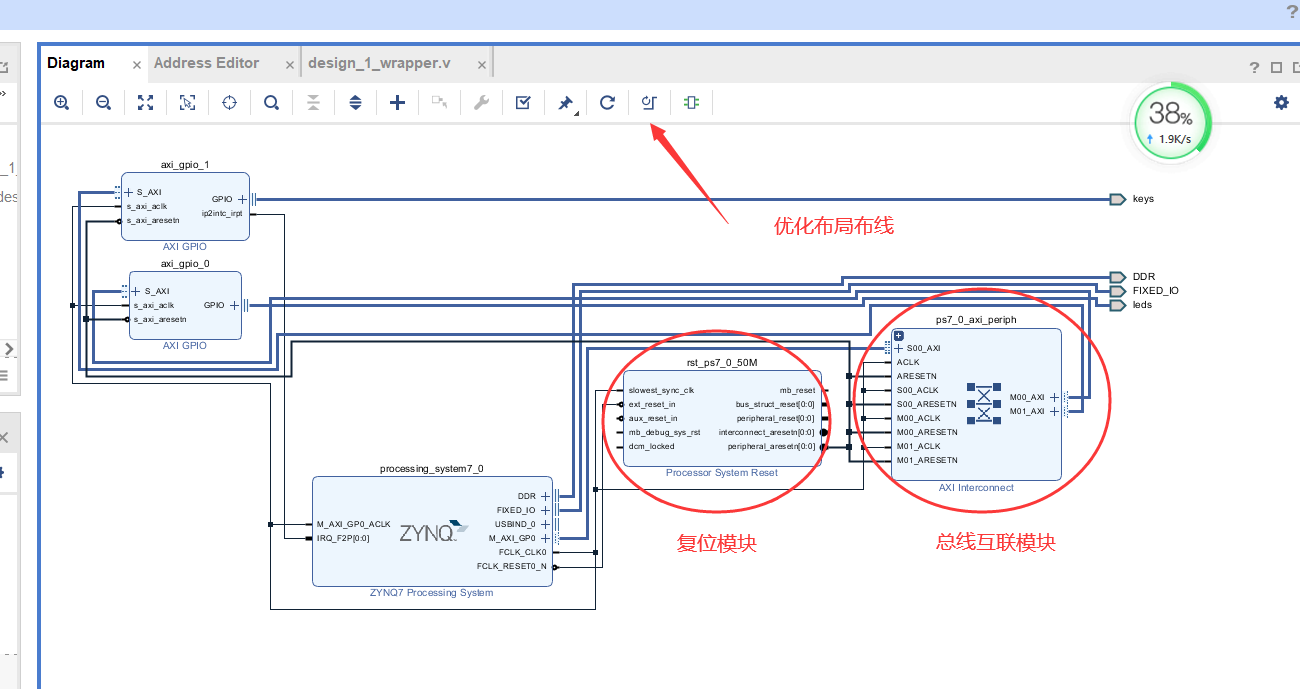
Task: Click the ip2intc_irpt pin on axi_gpio_1
Action: 222,213
